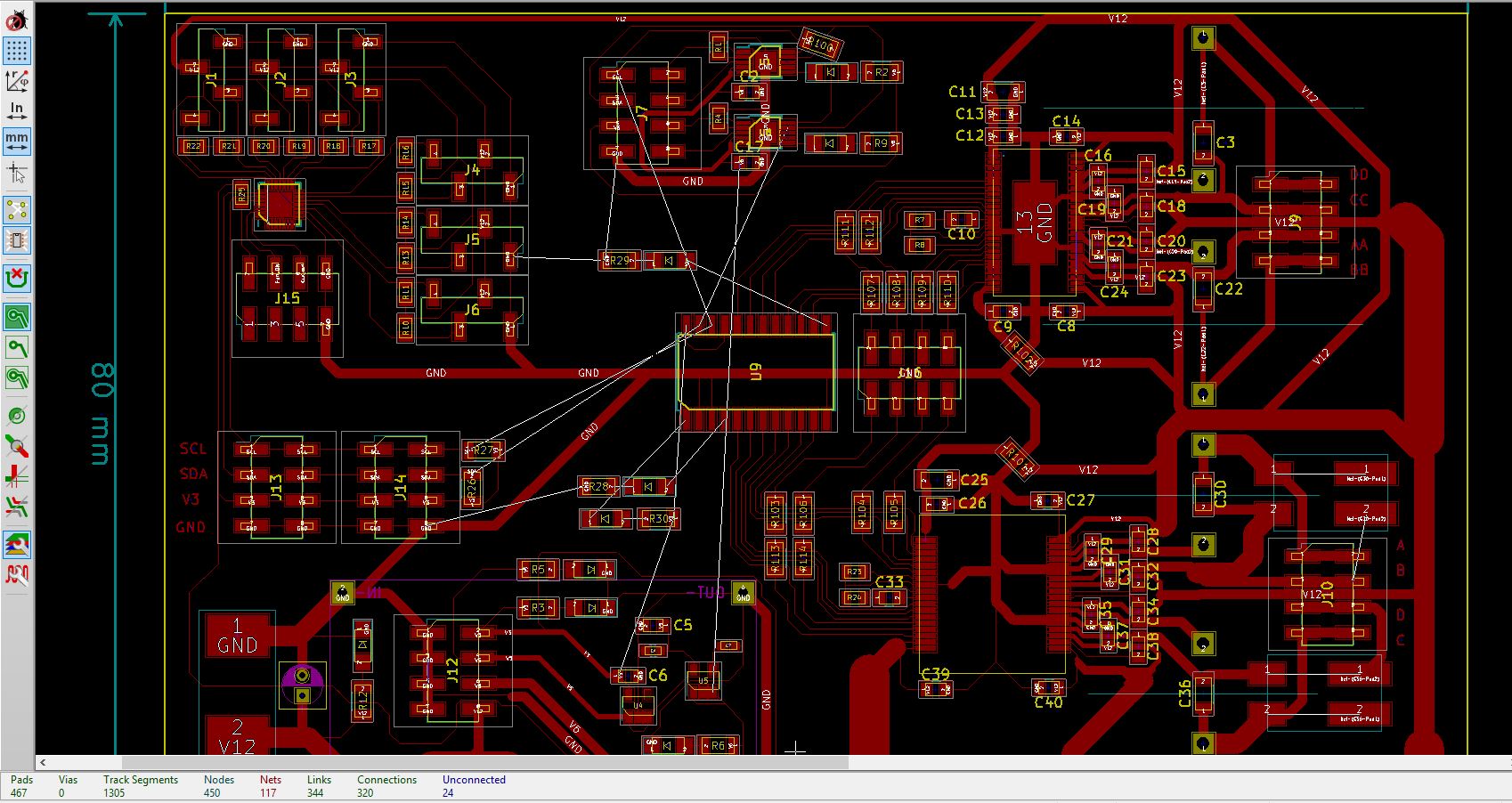This screenshot has width=1512, height=803.
Task: Toggle the board ratsnest display
Action: [16, 210]
